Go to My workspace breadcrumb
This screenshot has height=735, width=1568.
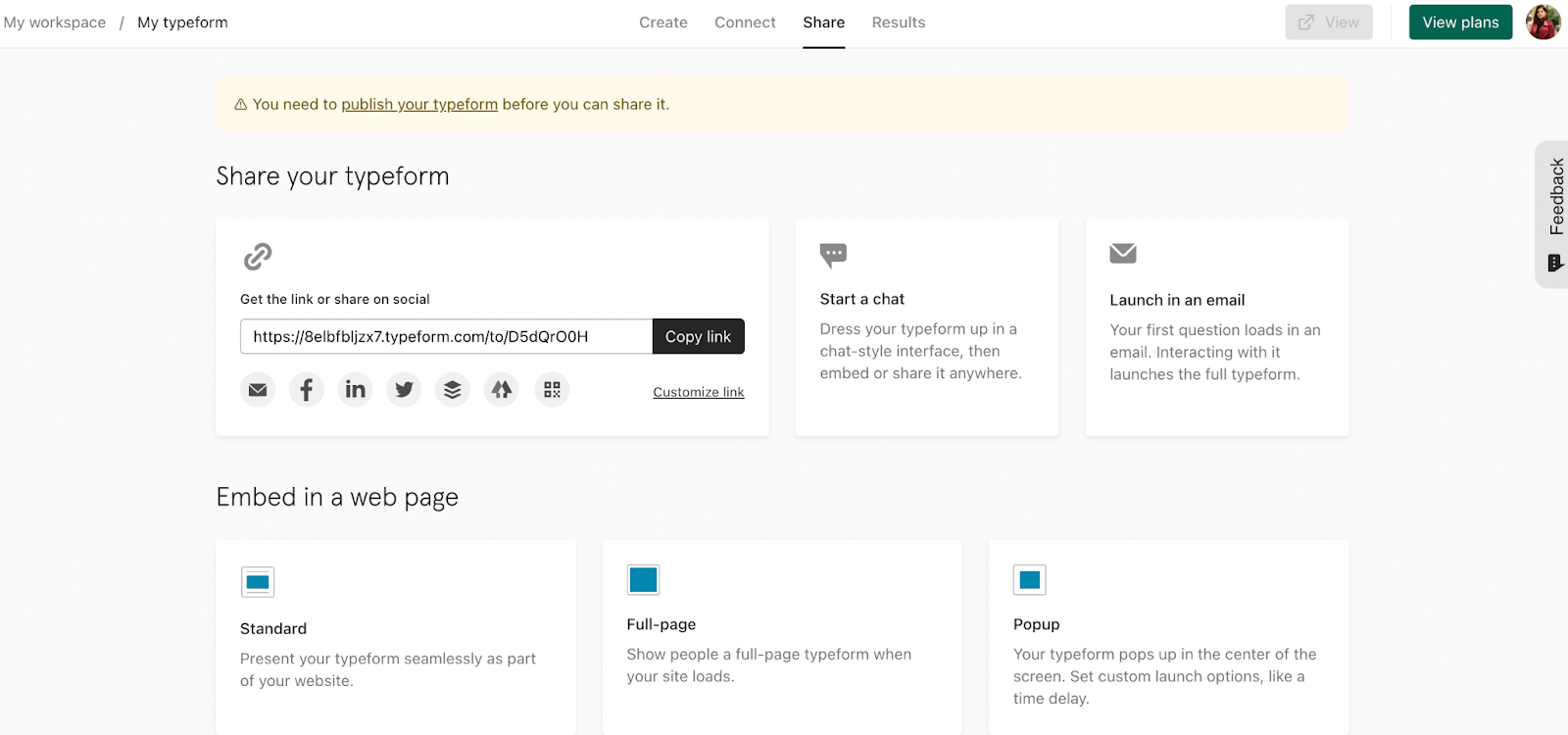pyautogui.click(x=55, y=23)
